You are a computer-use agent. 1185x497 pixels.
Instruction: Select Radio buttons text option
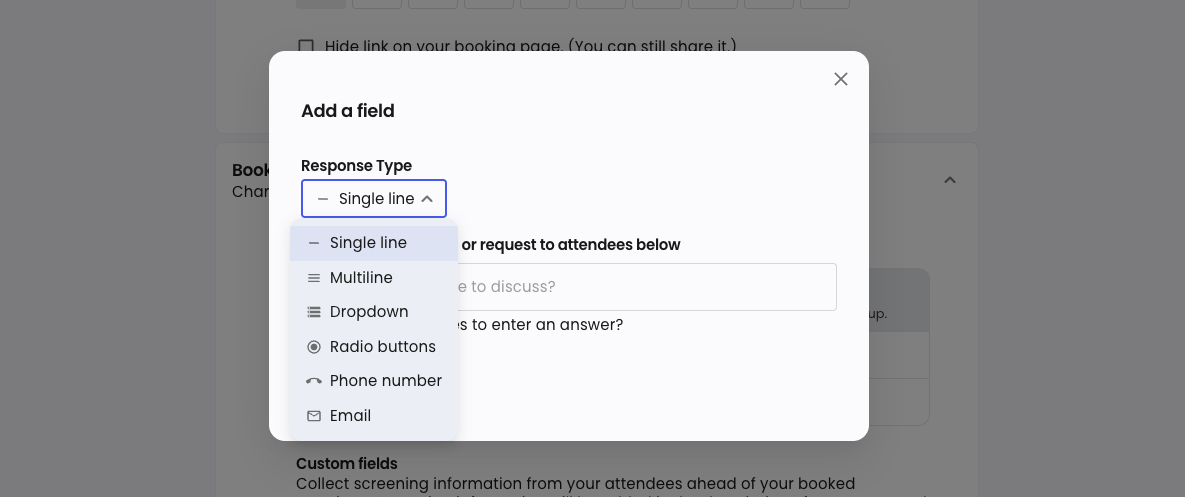coord(383,347)
